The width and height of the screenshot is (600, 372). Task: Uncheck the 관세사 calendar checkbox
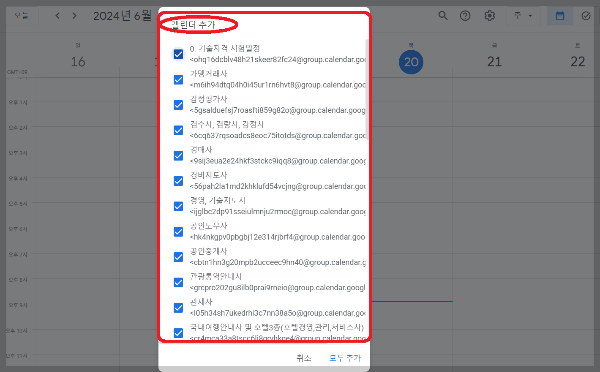(178, 308)
